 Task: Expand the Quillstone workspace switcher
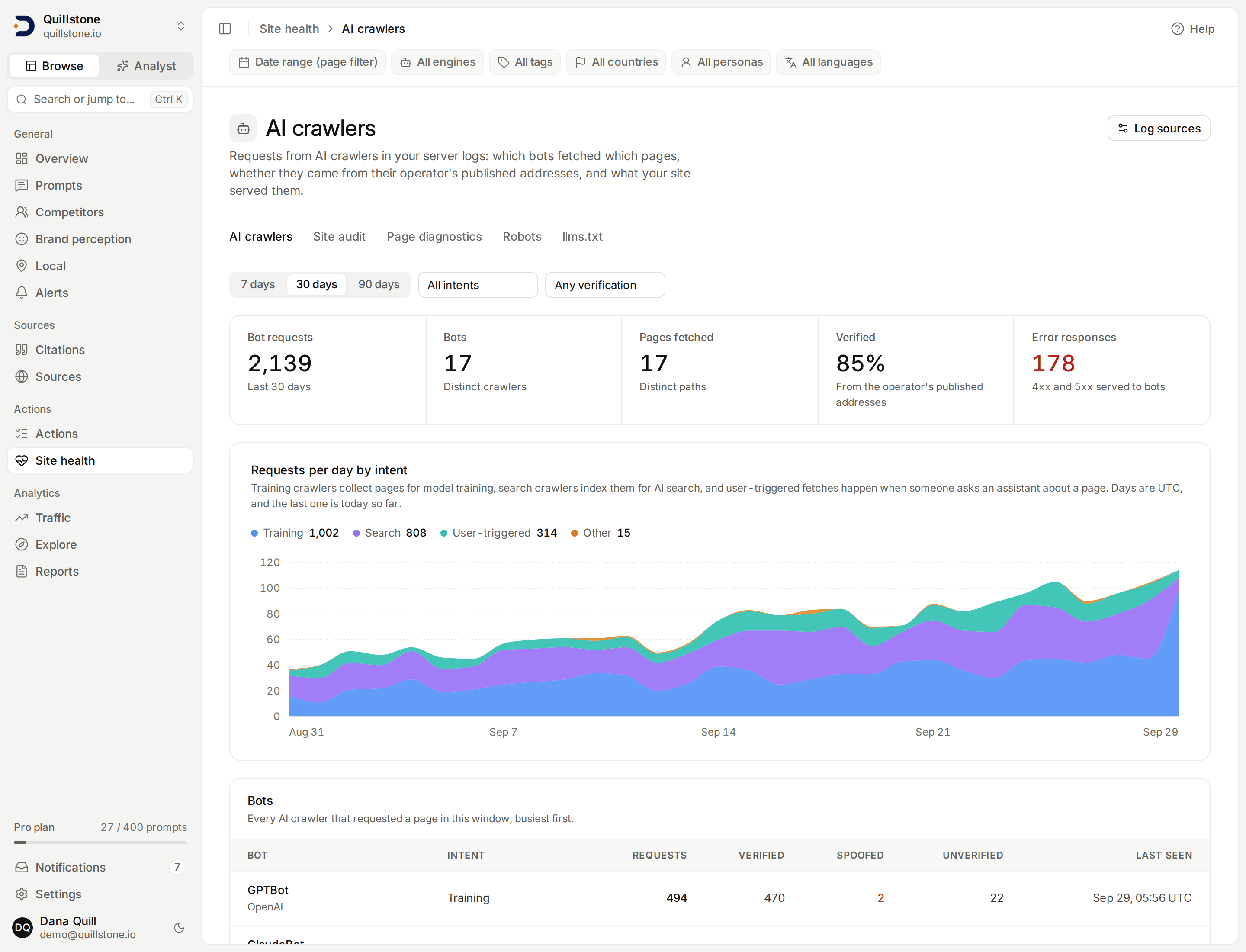pos(100,26)
